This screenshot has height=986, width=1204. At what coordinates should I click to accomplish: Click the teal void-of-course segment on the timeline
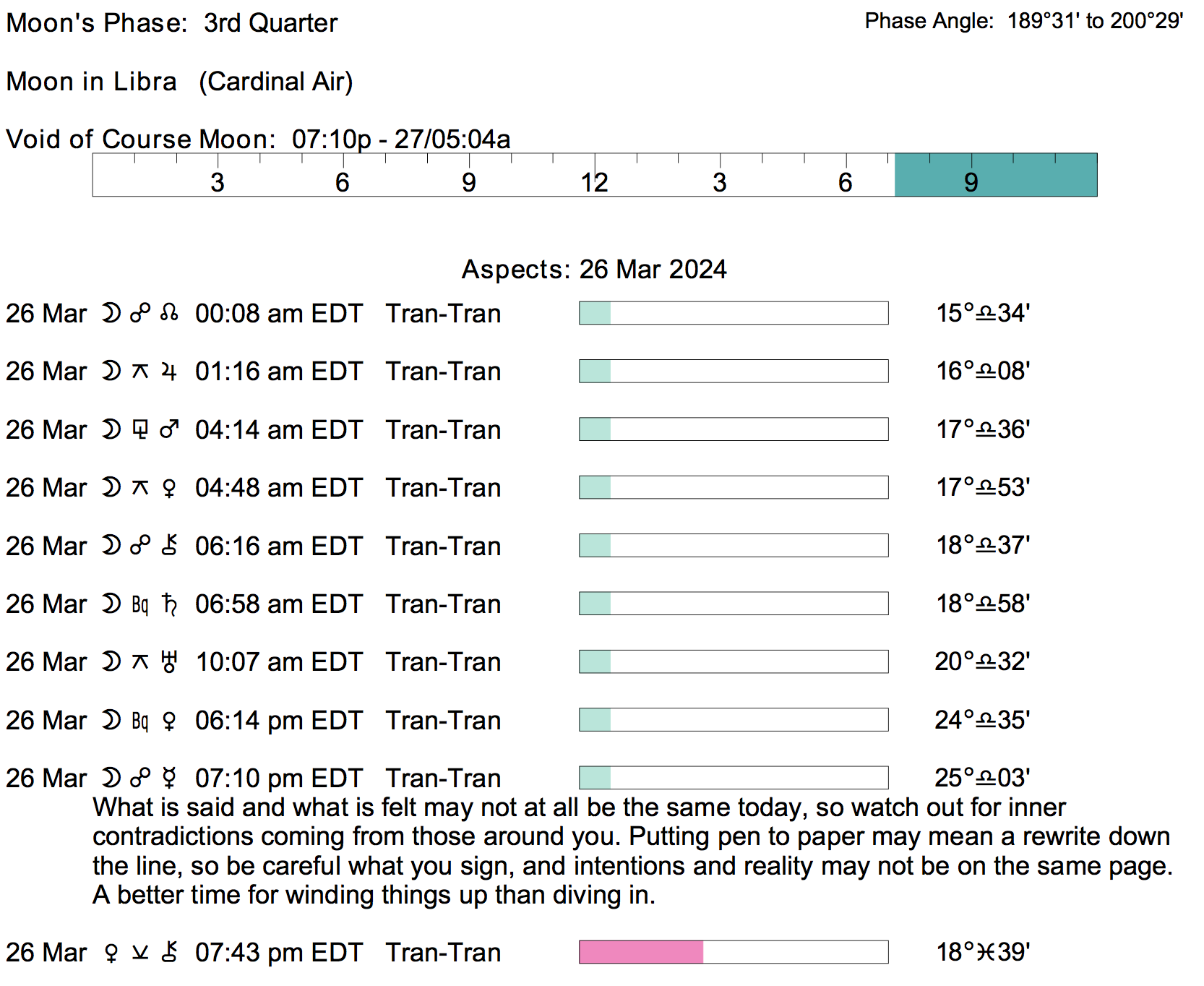click(995, 175)
